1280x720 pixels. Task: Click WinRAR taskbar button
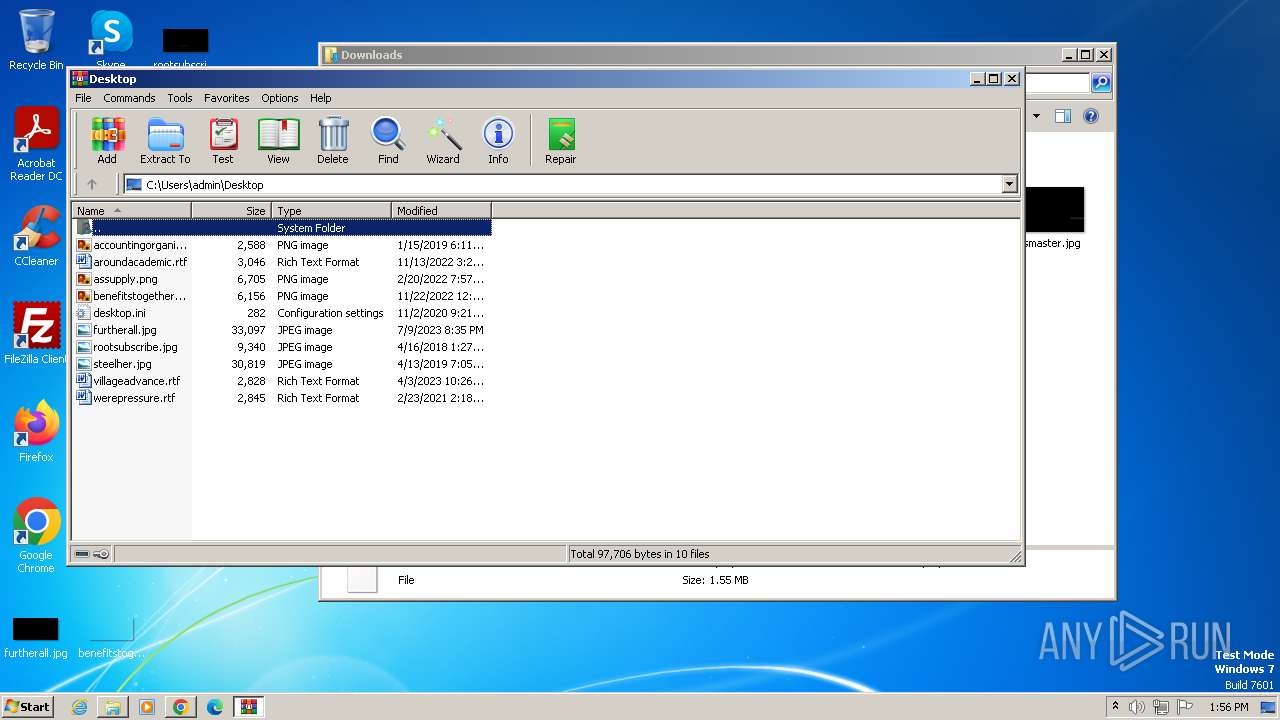pyautogui.click(x=248, y=707)
